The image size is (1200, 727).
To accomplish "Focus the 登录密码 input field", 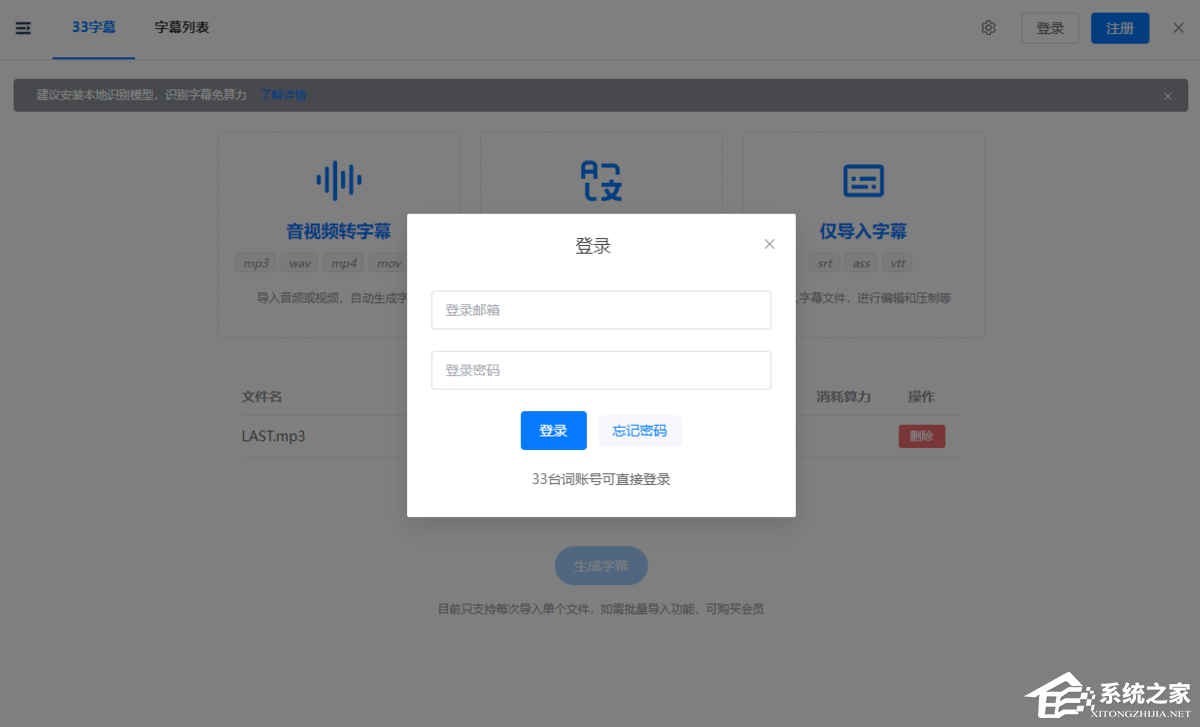I will 601,370.
